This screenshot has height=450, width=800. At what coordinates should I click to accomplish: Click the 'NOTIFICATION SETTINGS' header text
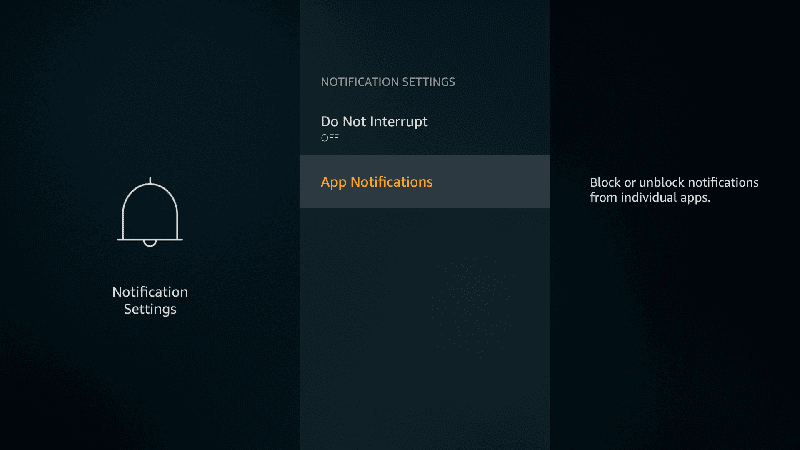pyautogui.click(x=388, y=82)
